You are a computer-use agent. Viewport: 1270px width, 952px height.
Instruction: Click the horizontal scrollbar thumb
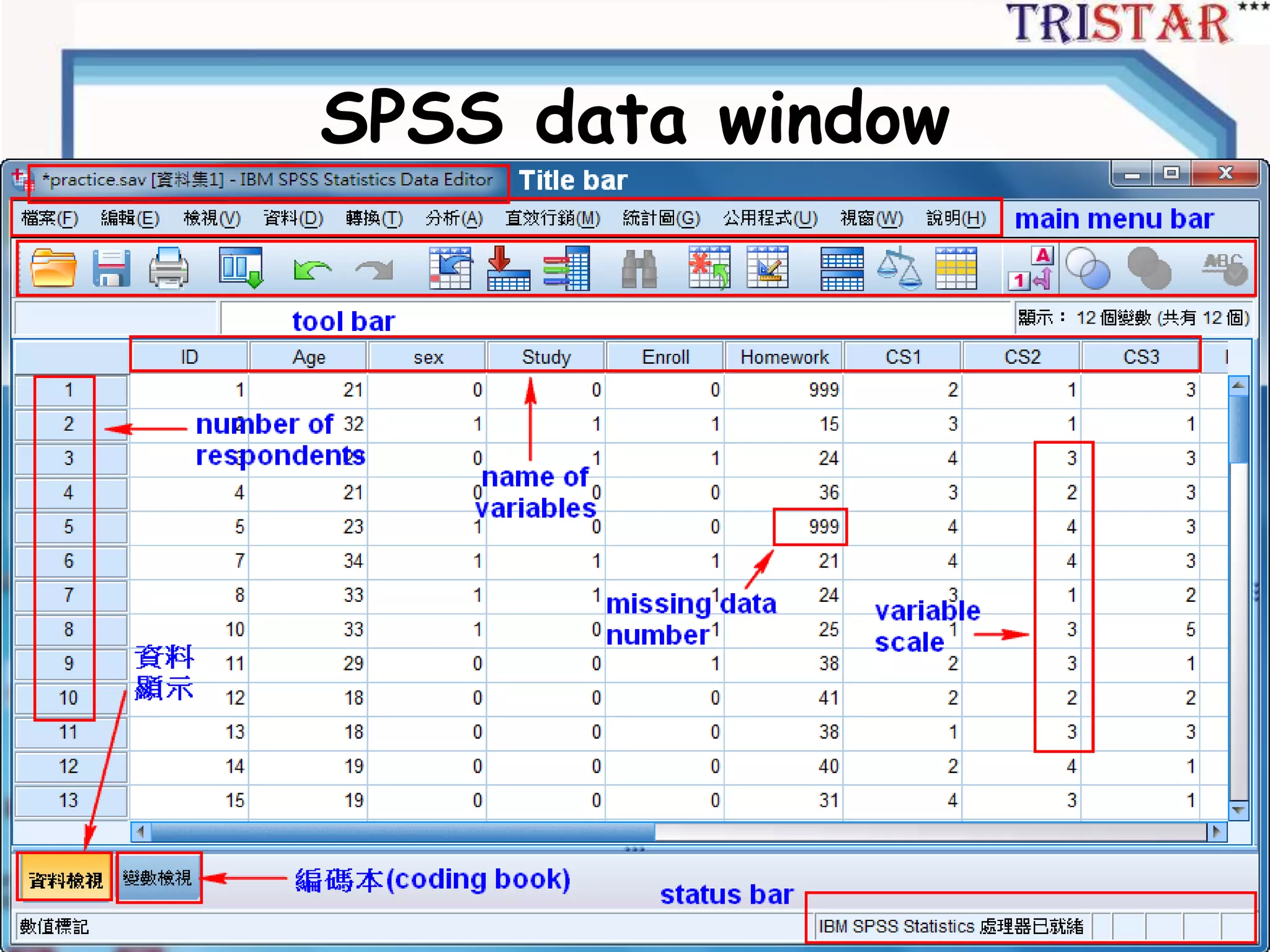pyautogui.click(x=403, y=832)
